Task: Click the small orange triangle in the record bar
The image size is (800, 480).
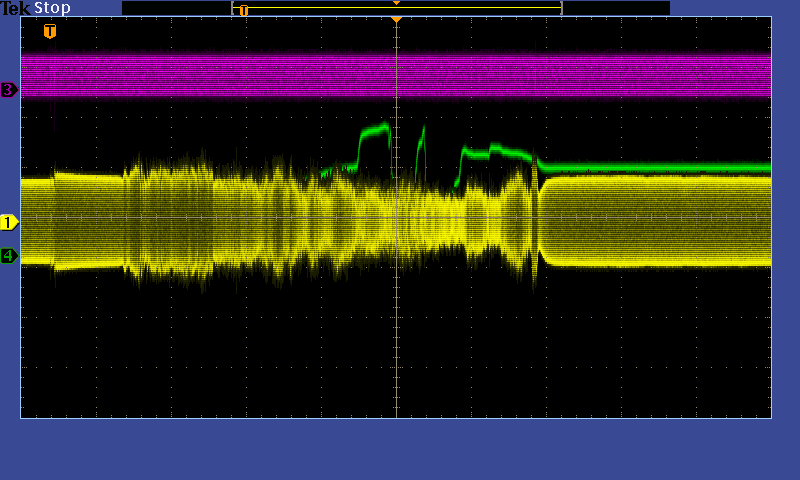Action: [x=396, y=3]
